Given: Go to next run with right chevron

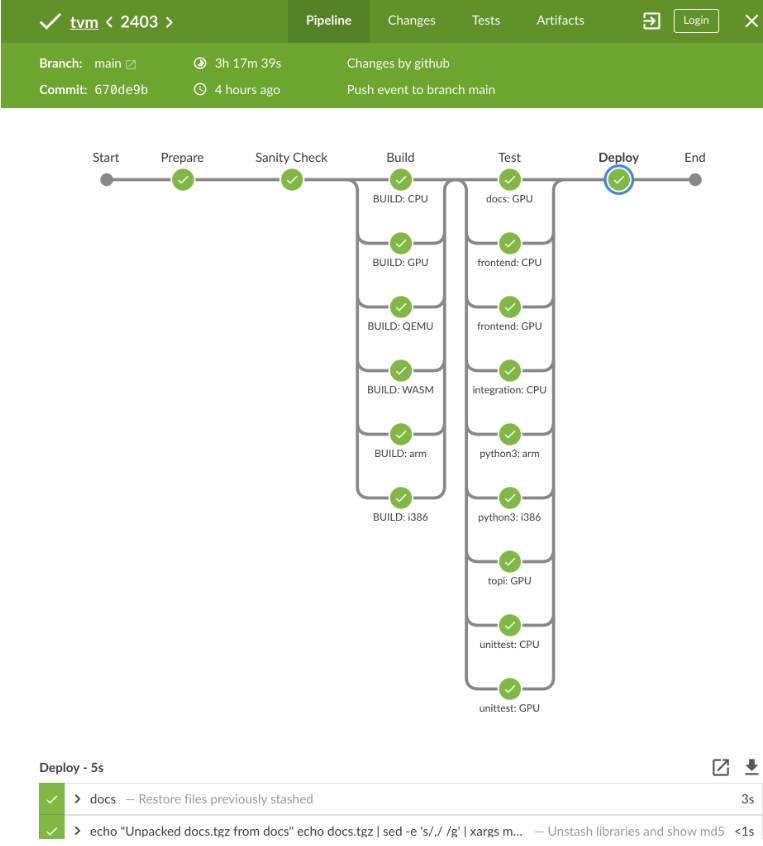Looking at the screenshot, I should (x=169, y=21).
